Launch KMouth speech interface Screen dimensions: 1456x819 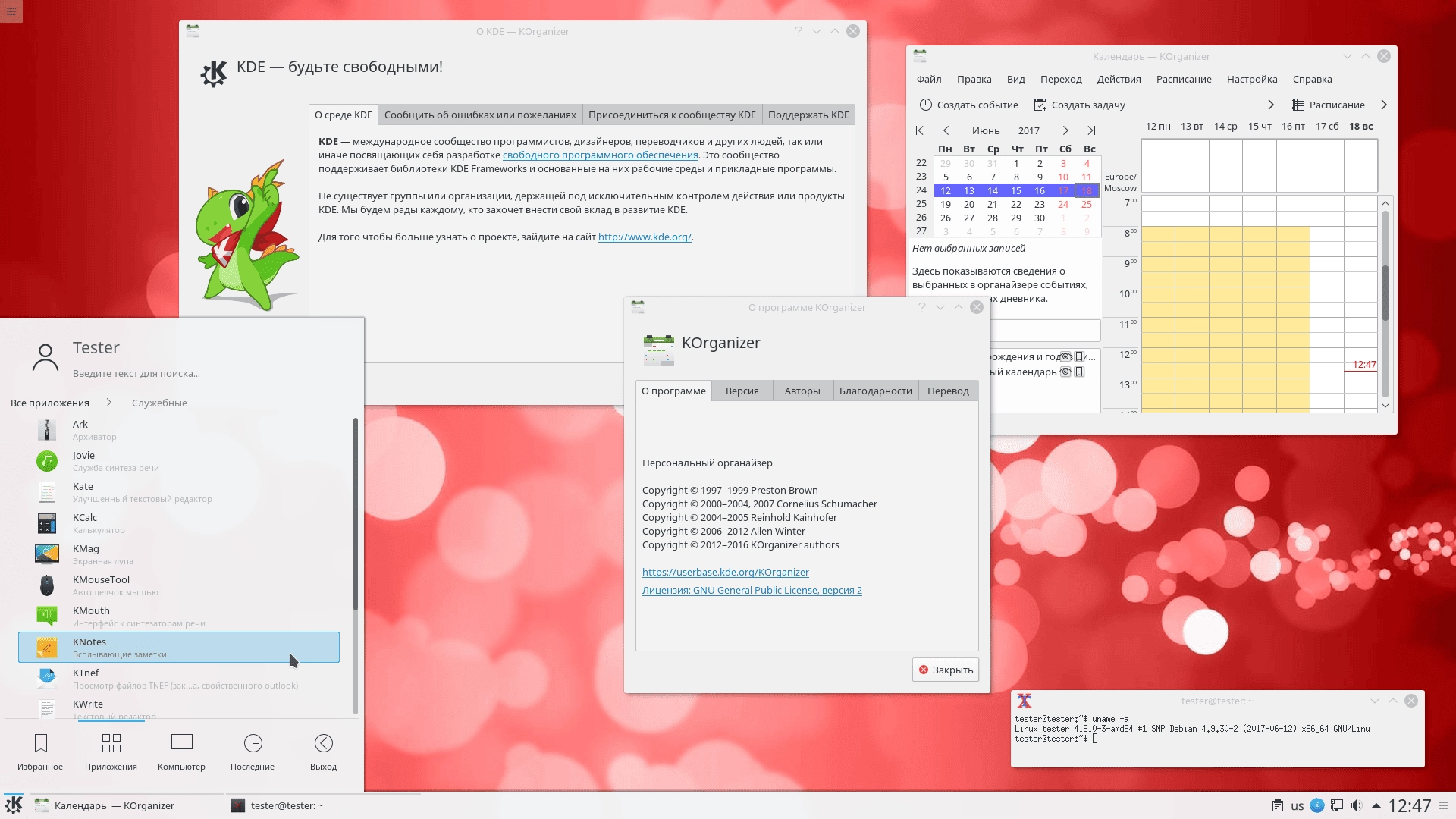(179, 617)
